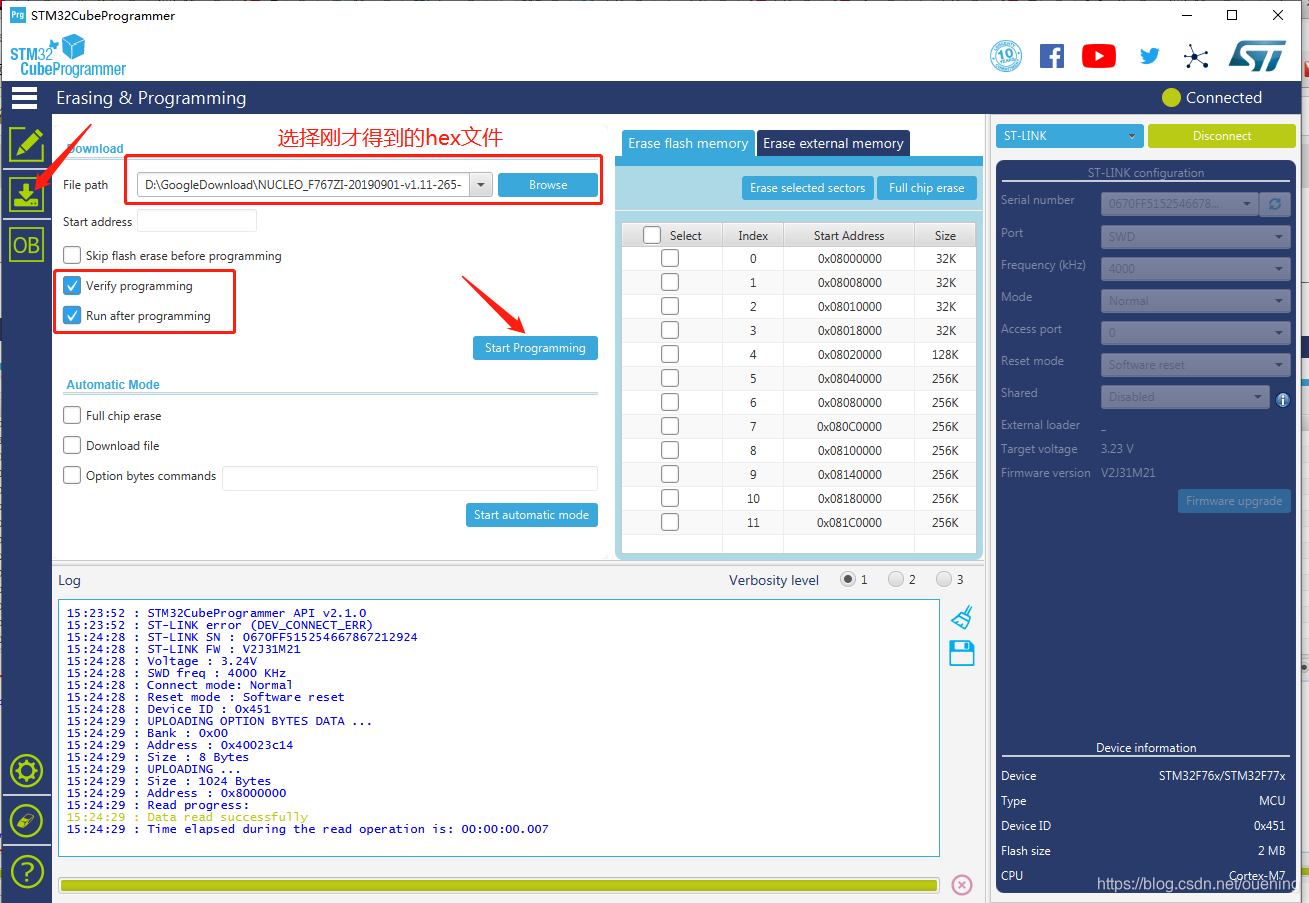Screen dimensions: 1309x903
Task: Open ST Twitter icon
Action: (x=1150, y=56)
